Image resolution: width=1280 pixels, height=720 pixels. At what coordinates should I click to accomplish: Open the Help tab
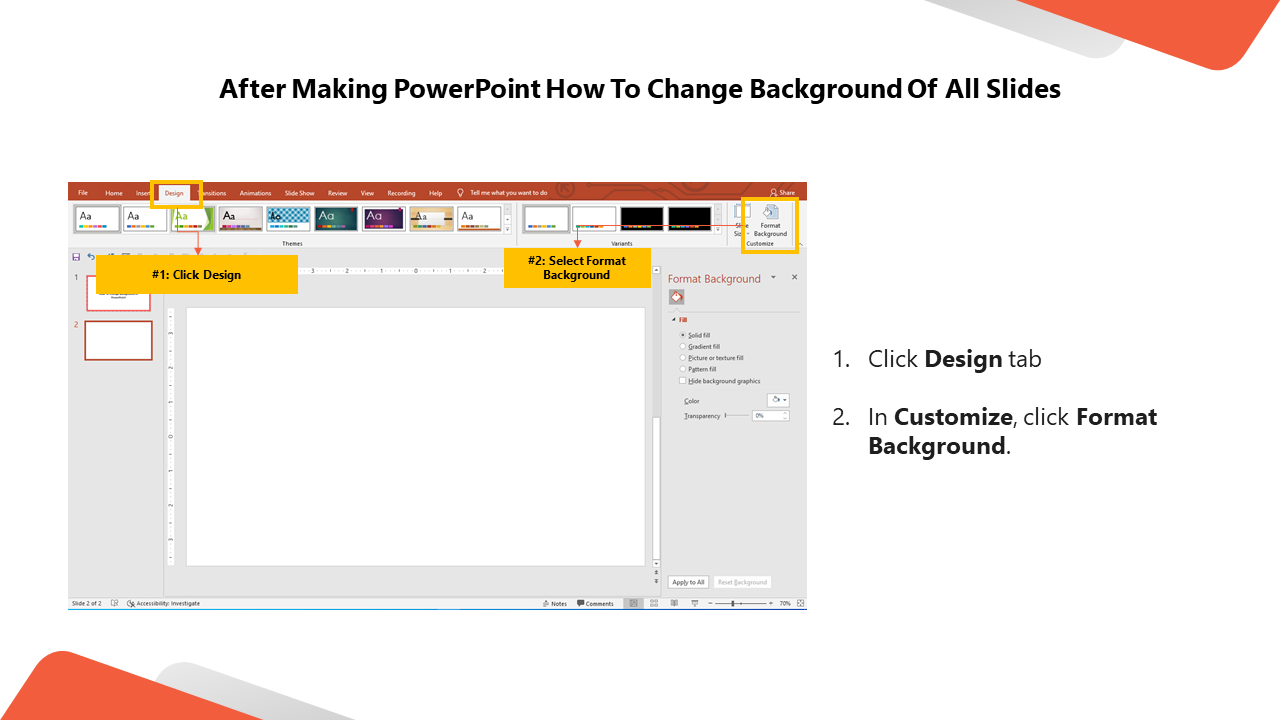[x=435, y=193]
